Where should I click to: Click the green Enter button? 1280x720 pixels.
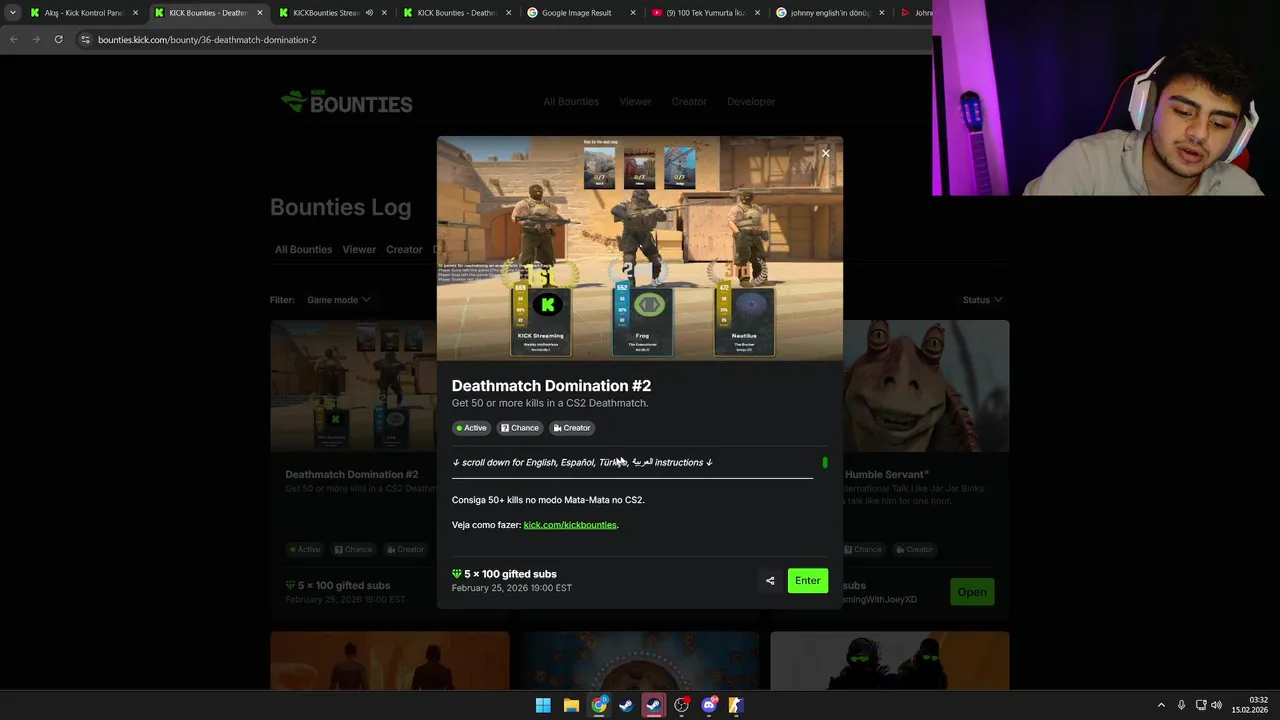click(807, 580)
